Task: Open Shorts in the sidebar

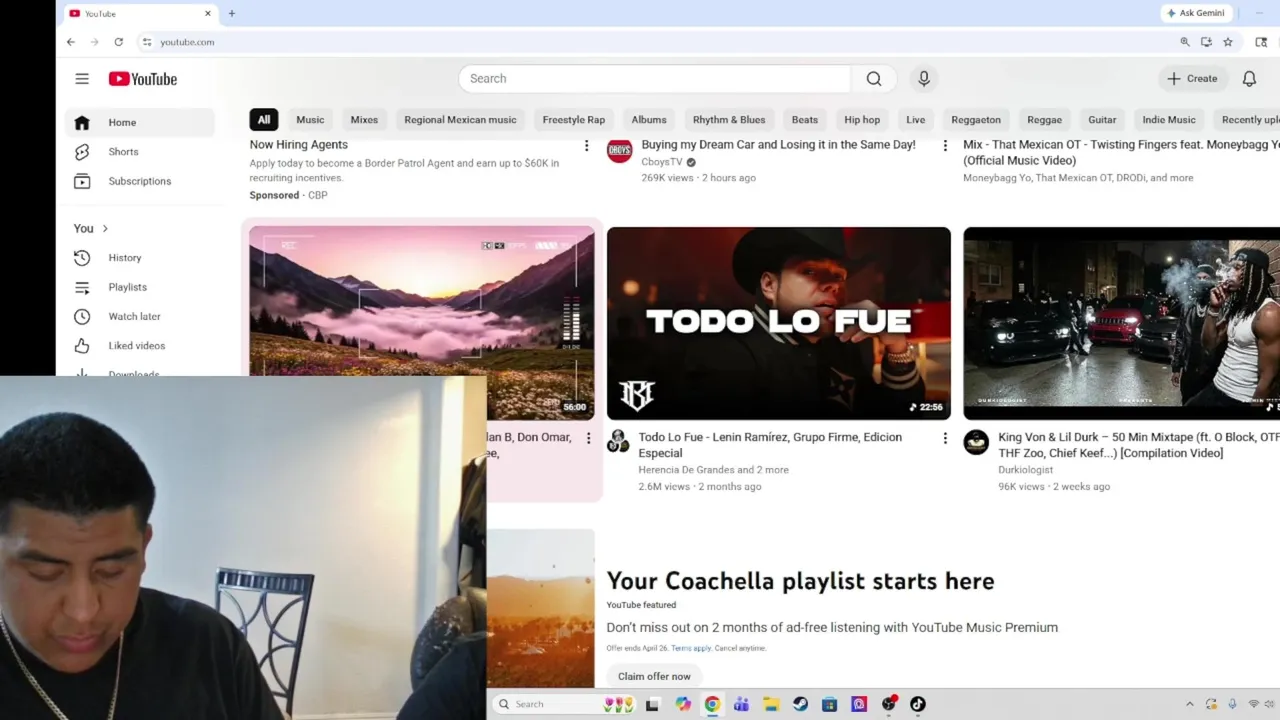Action: point(140,152)
